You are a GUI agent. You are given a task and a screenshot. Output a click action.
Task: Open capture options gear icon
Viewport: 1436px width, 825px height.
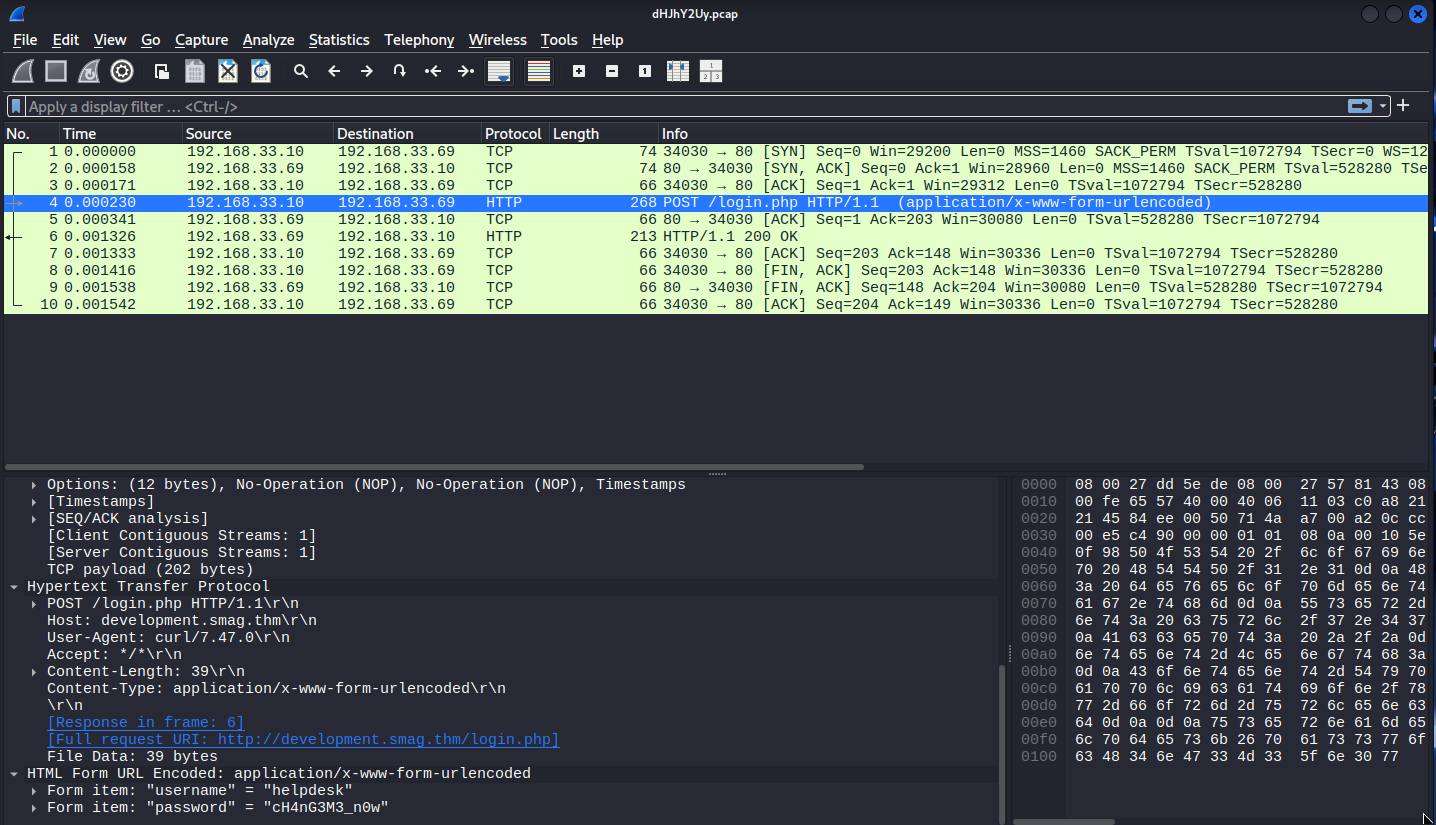coord(122,71)
